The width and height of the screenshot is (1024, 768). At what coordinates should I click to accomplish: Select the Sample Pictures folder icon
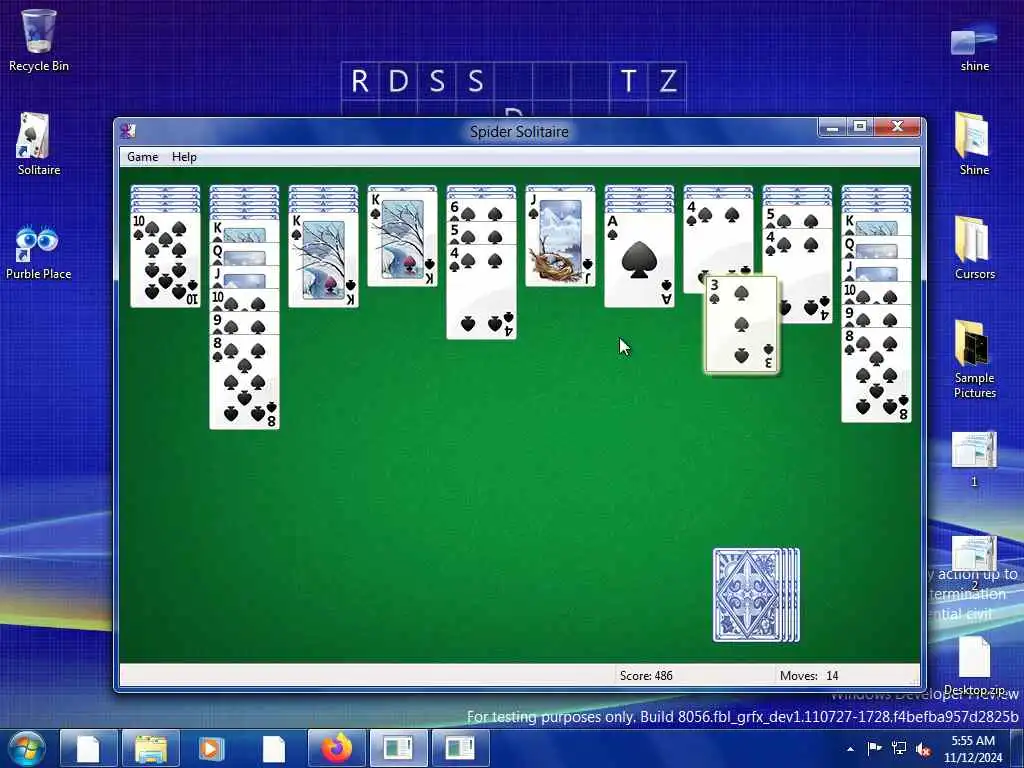974,359
